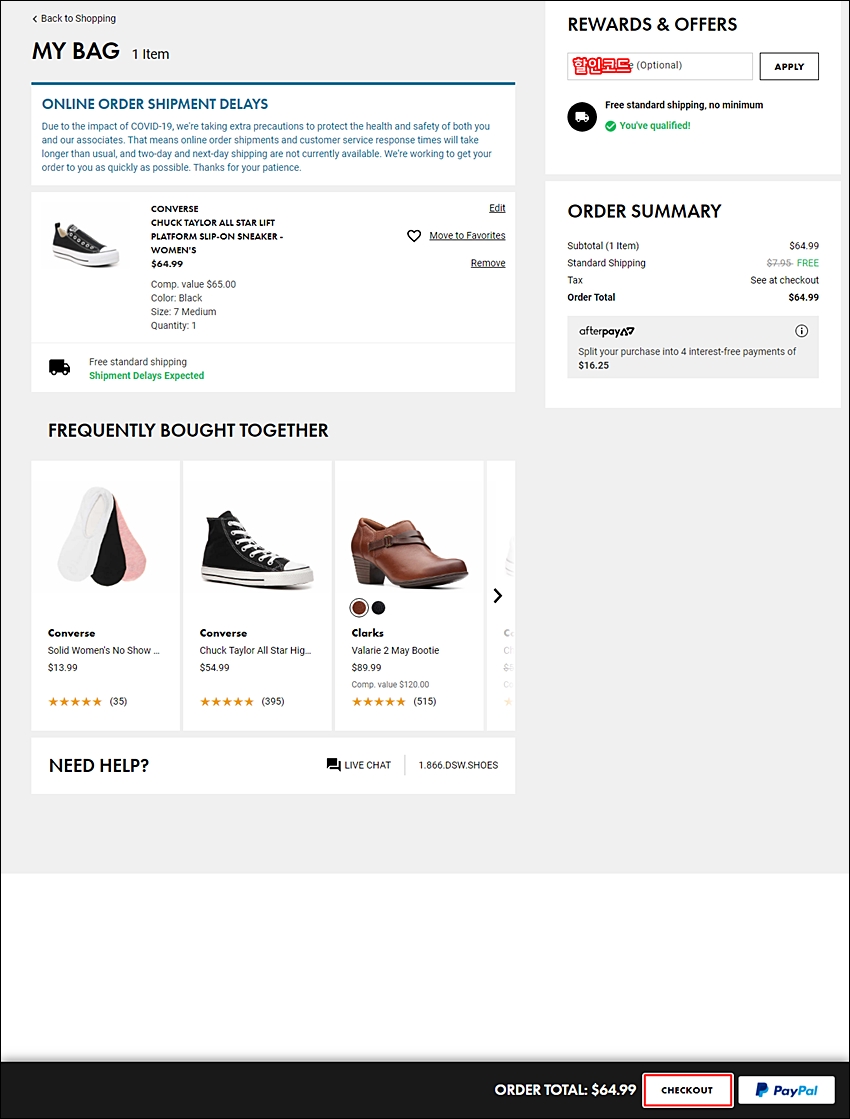This screenshot has width=850, height=1119.
Task: Click the struck-through $7.95 shipping price
Action: [779, 263]
